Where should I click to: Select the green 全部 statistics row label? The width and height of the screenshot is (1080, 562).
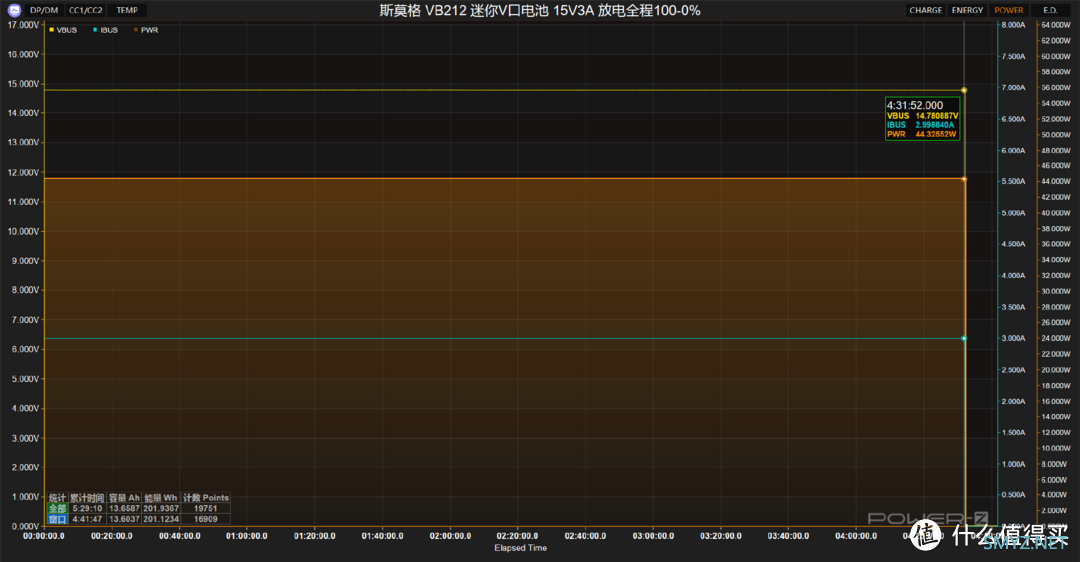[57, 508]
